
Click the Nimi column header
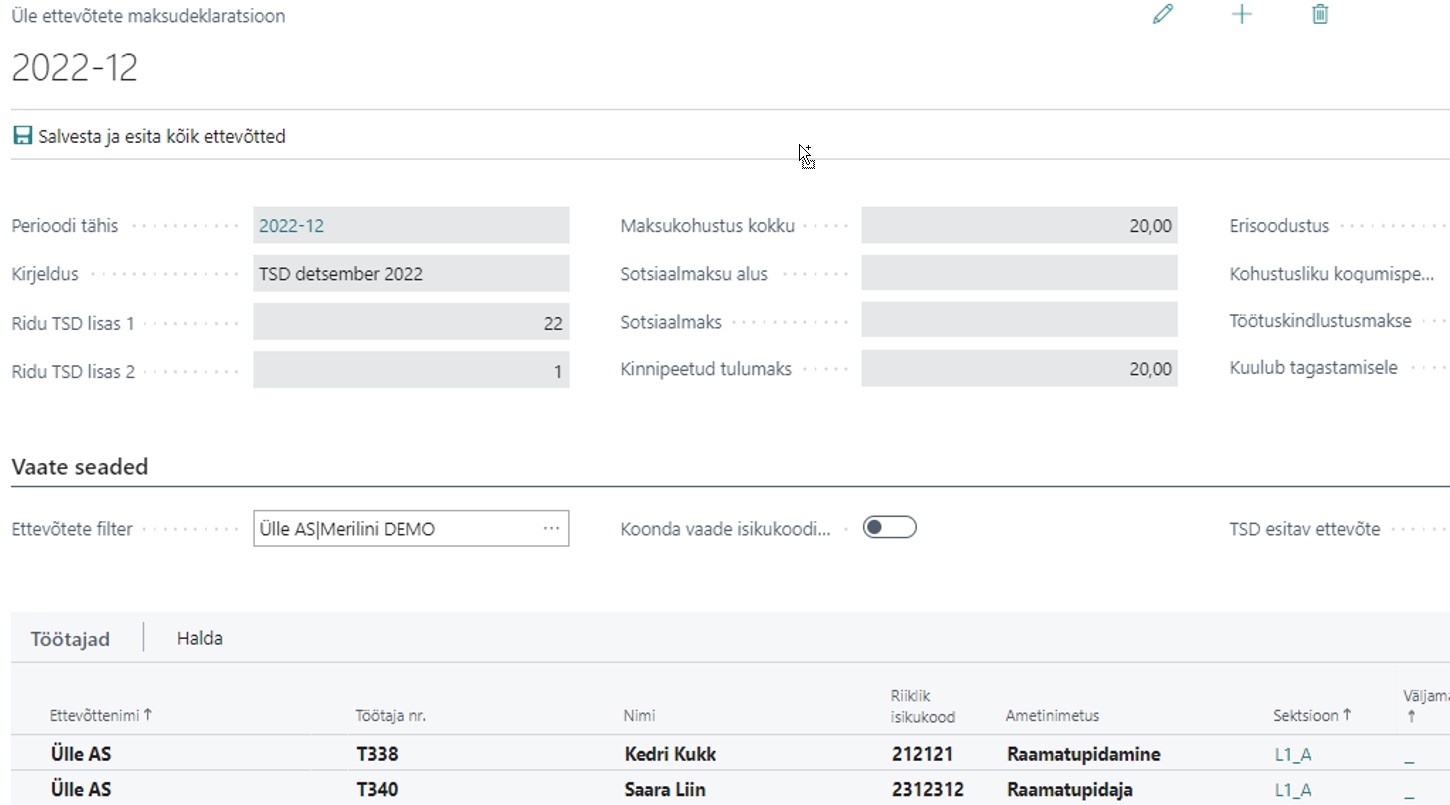pos(639,716)
